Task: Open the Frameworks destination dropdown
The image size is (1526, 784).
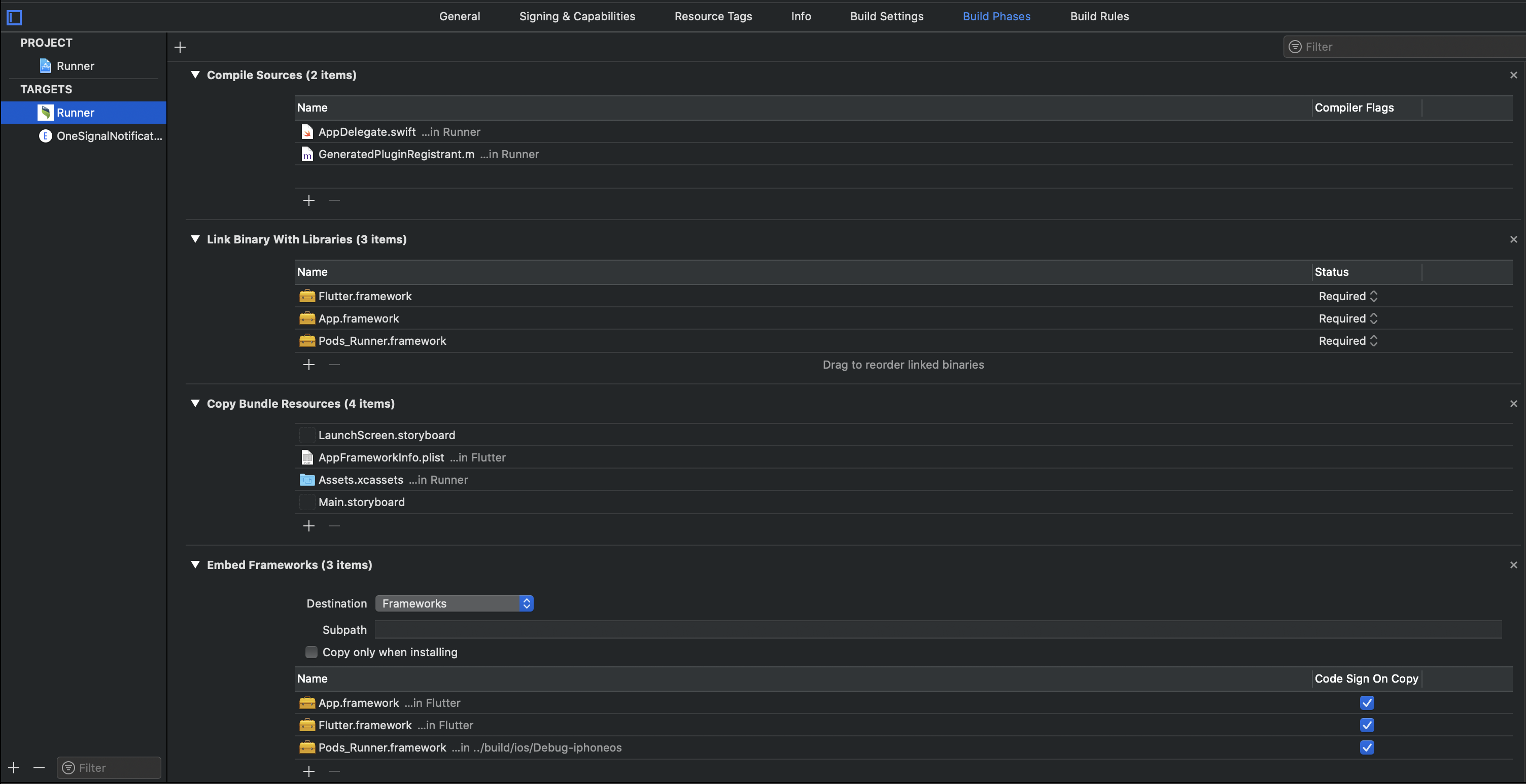Action: [x=454, y=603]
